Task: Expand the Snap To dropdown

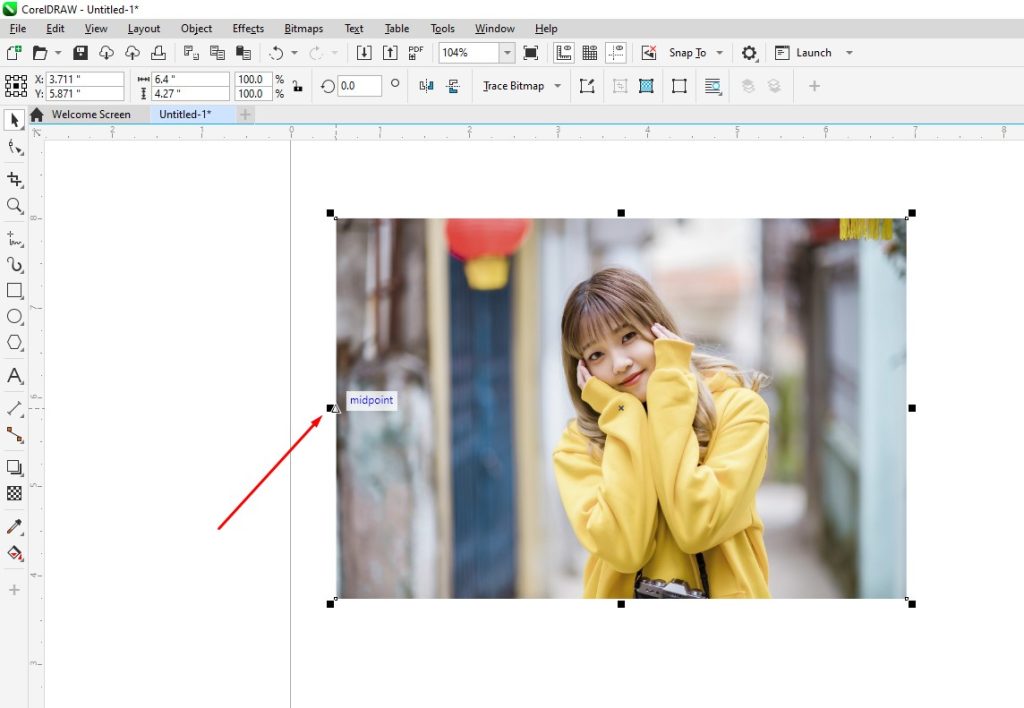Action: click(x=719, y=53)
